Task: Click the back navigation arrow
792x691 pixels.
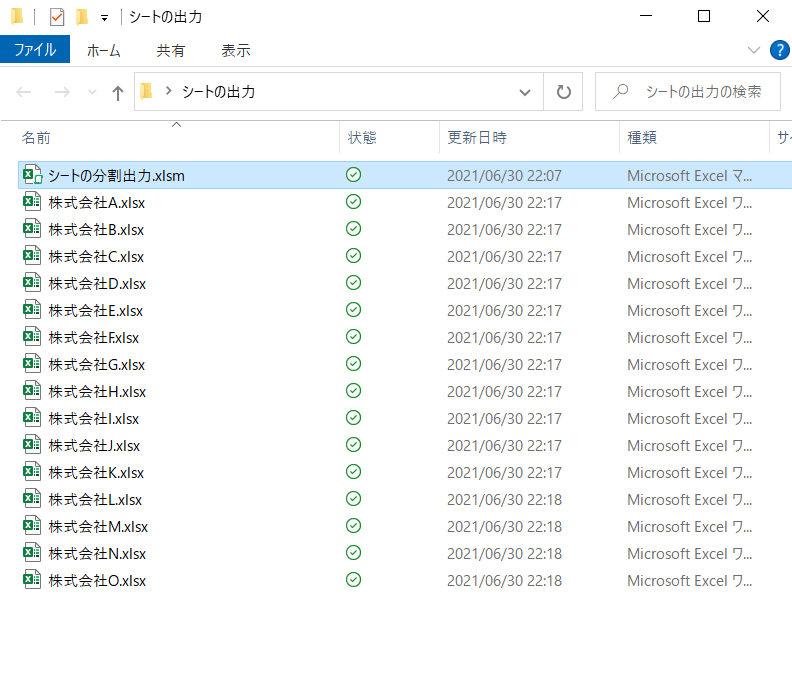Action: (x=24, y=92)
